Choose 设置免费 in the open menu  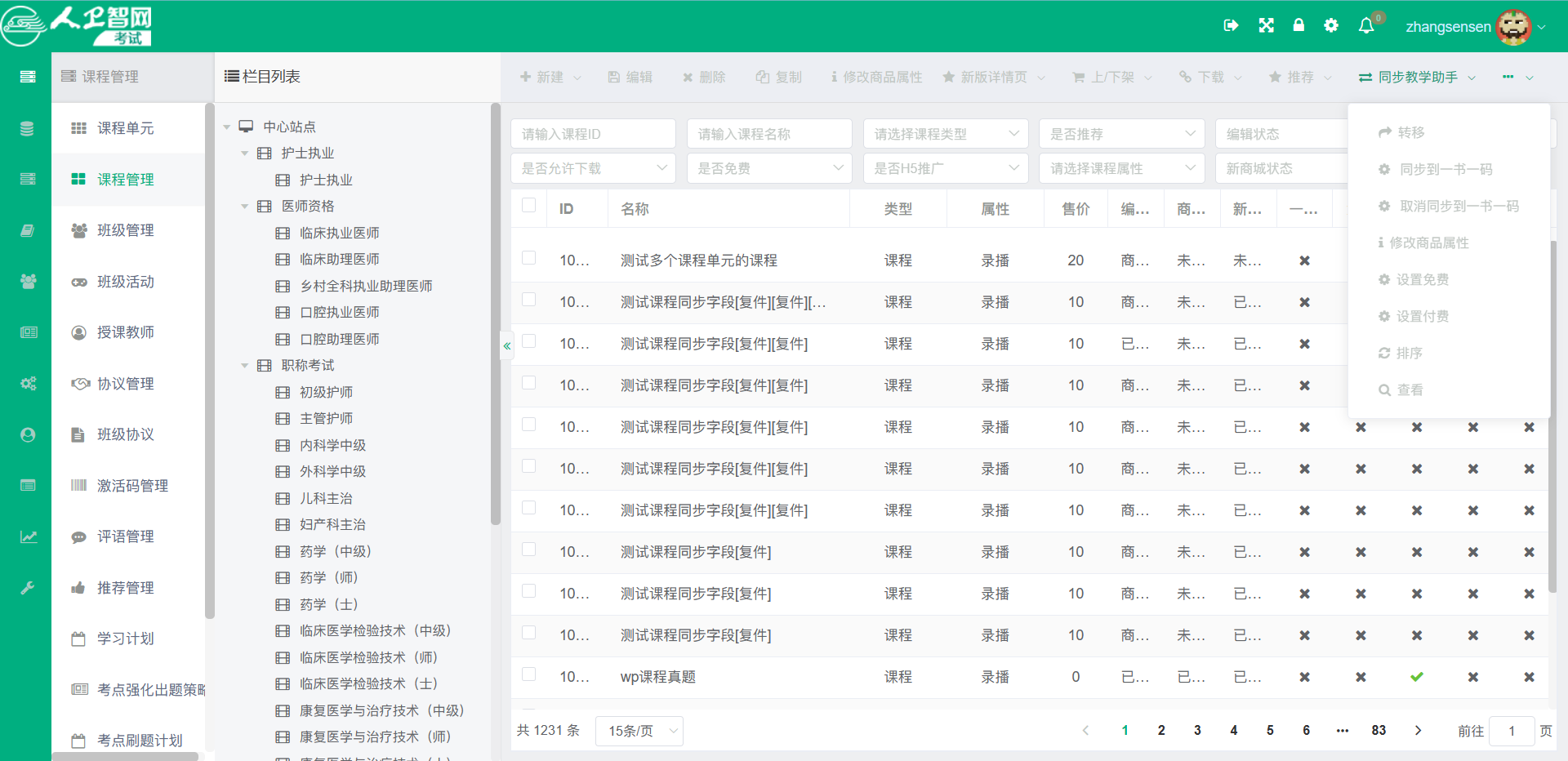point(1422,278)
